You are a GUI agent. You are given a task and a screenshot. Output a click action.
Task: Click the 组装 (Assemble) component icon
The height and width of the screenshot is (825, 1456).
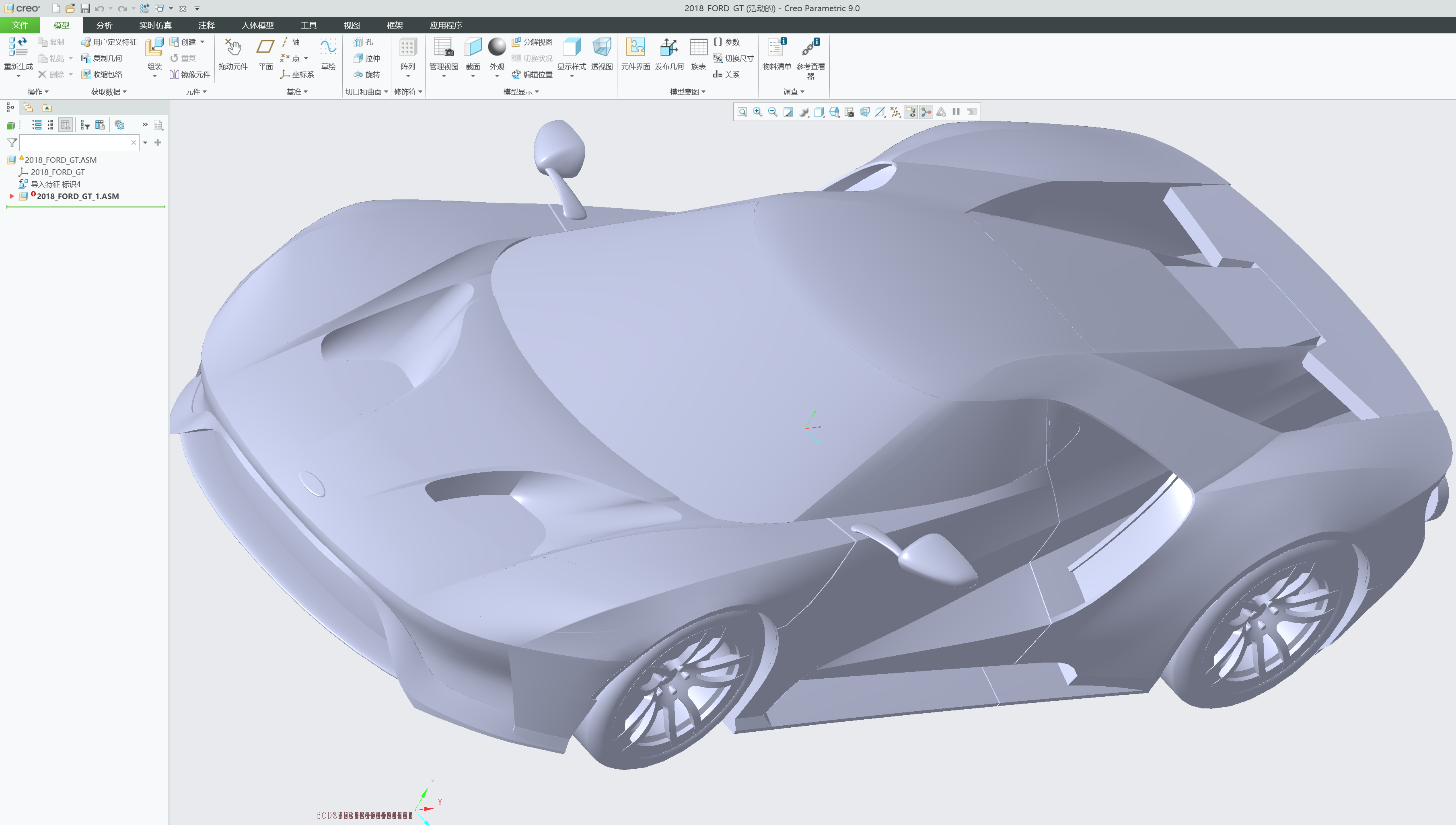pyautogui.click(x=154, y=47)
